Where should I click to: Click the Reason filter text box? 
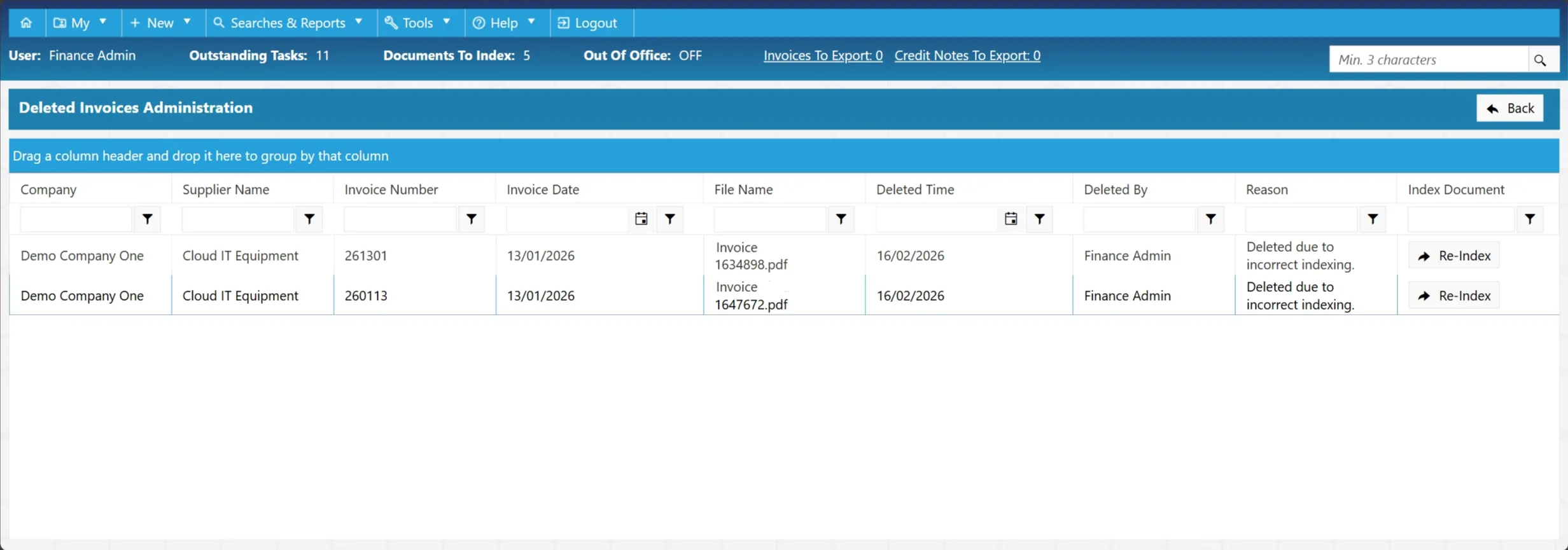pyautogui.click(x=1302, y=219)
